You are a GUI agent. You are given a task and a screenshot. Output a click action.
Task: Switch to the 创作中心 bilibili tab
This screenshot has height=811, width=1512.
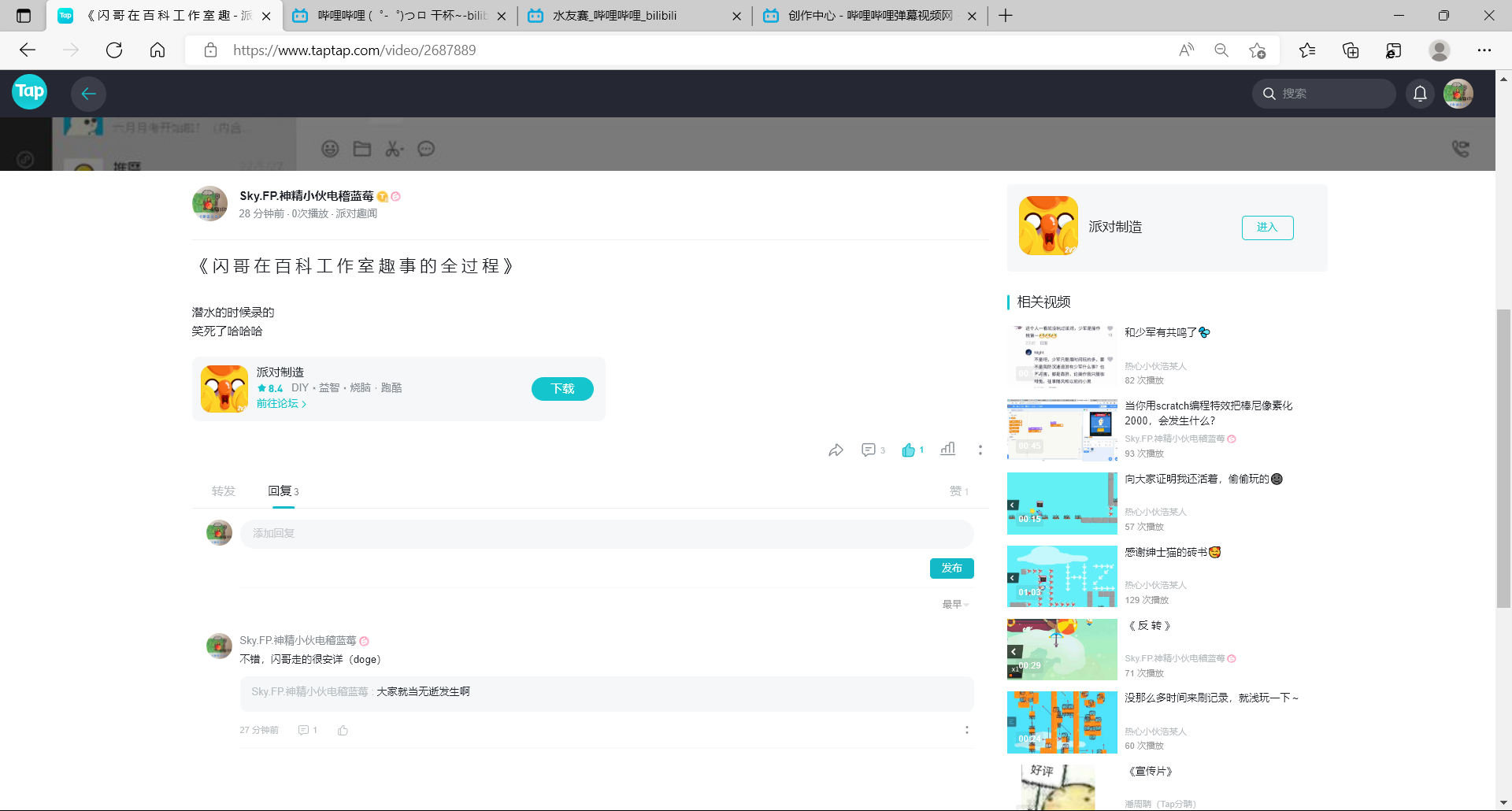pos(870,16)
